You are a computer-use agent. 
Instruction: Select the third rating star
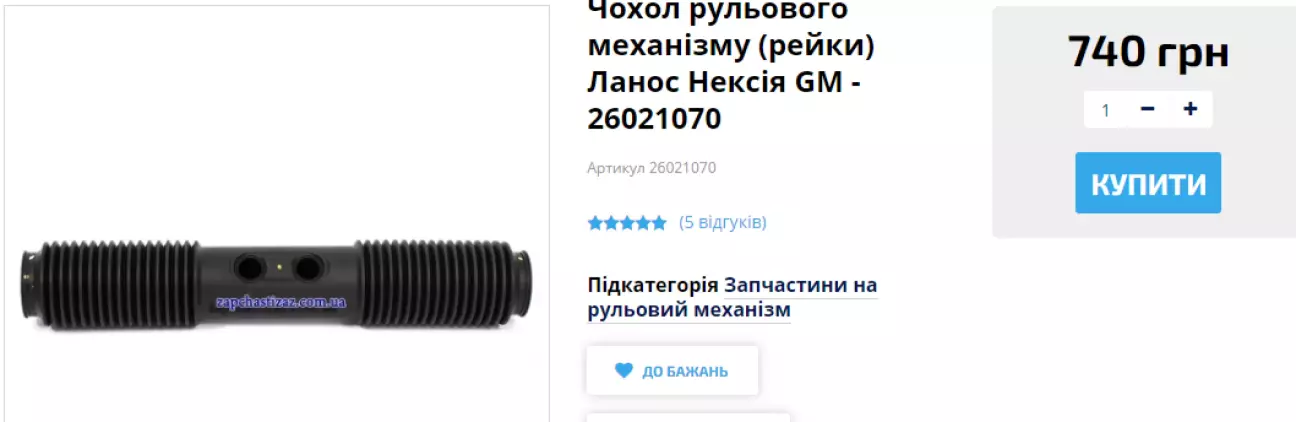pos(627,223)
